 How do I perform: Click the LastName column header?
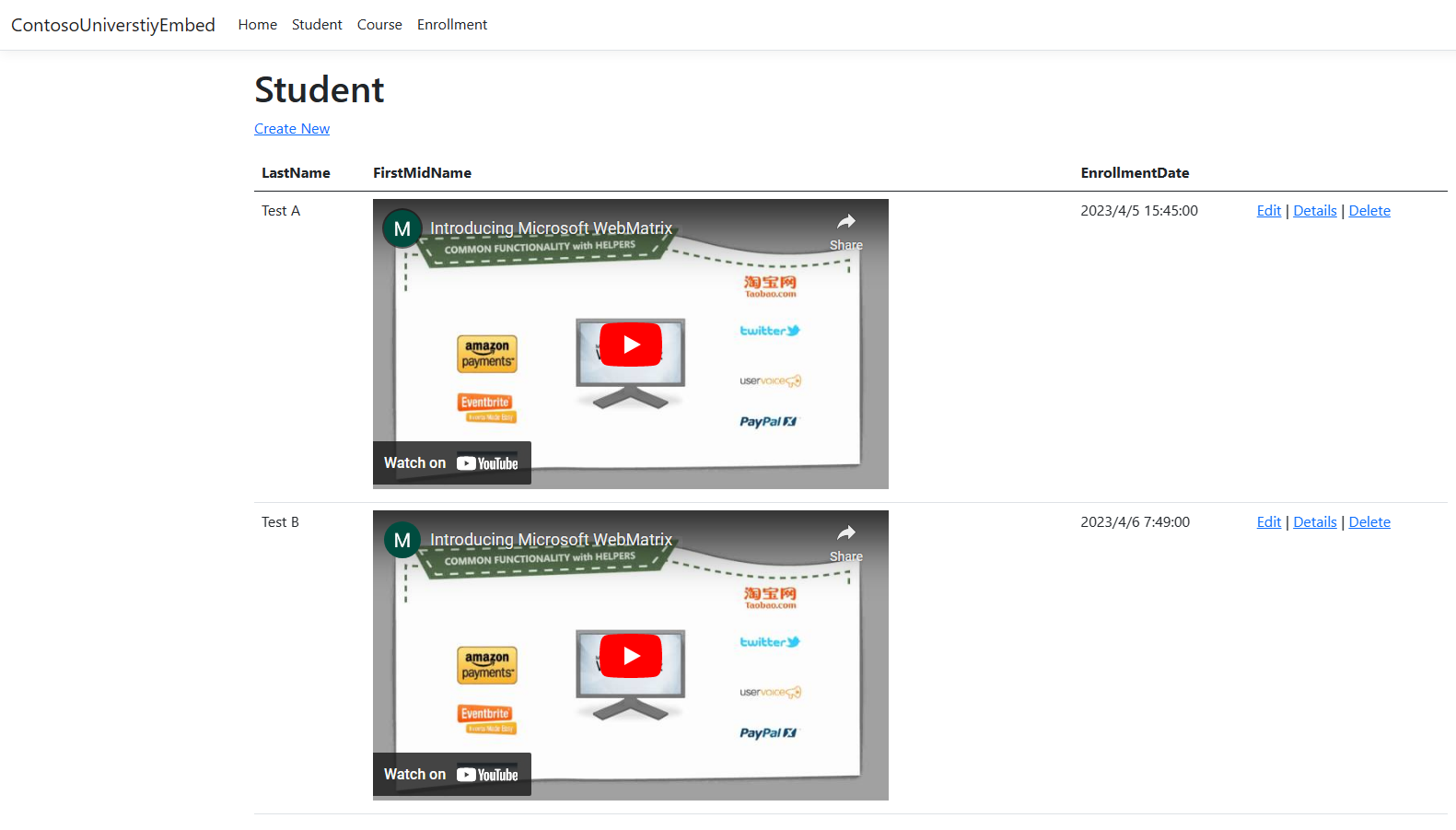296,173
